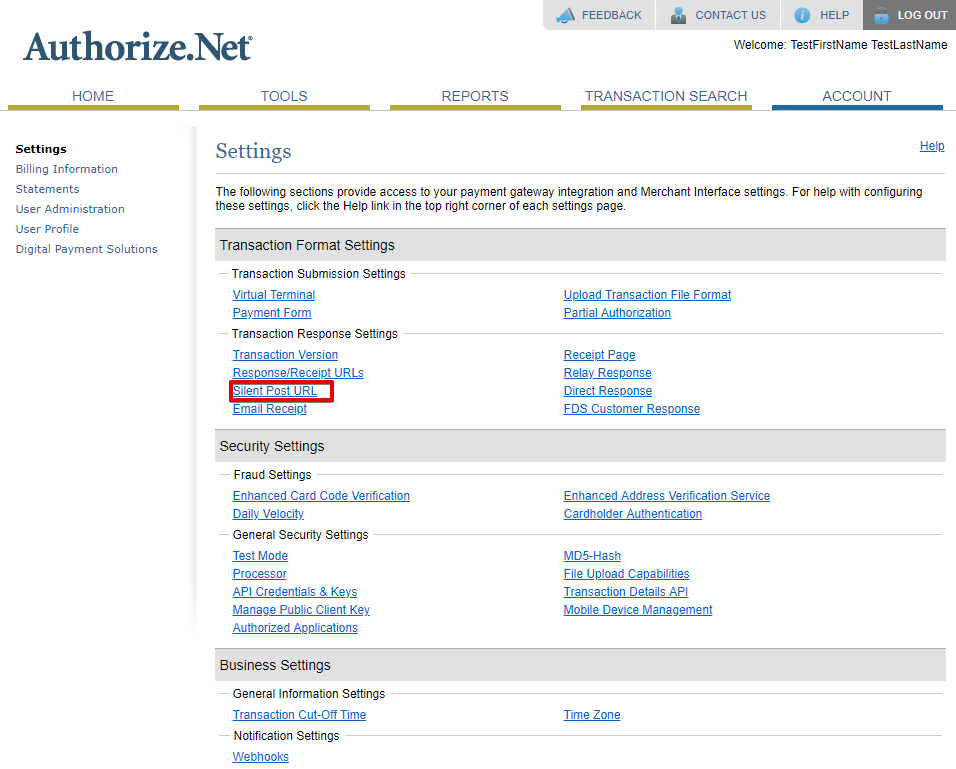Click the Help link beside Settings heading
Viewport: 956px width, 769px height.
tap(932, 146)
